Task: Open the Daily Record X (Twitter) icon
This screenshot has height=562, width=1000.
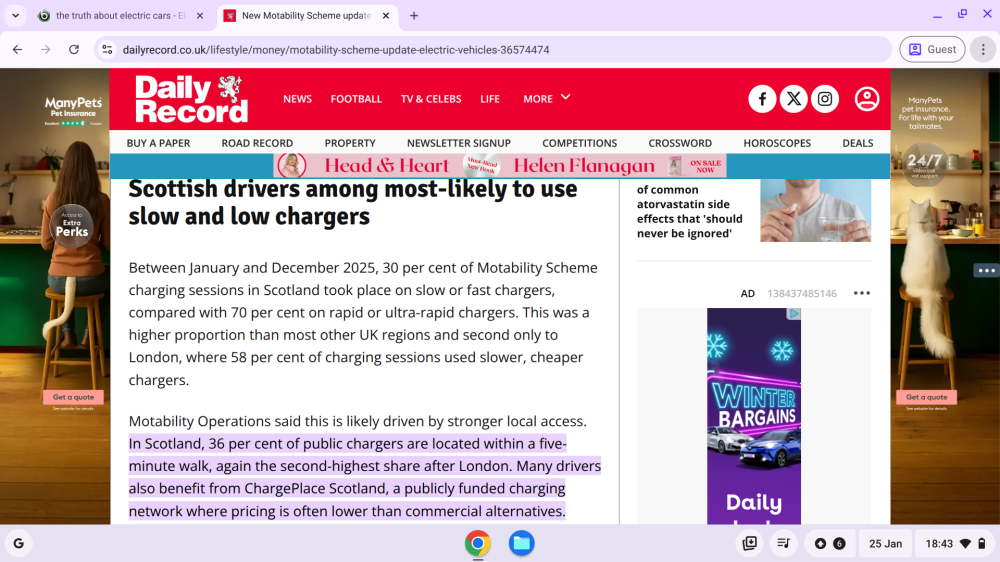Action: point(793,99)
